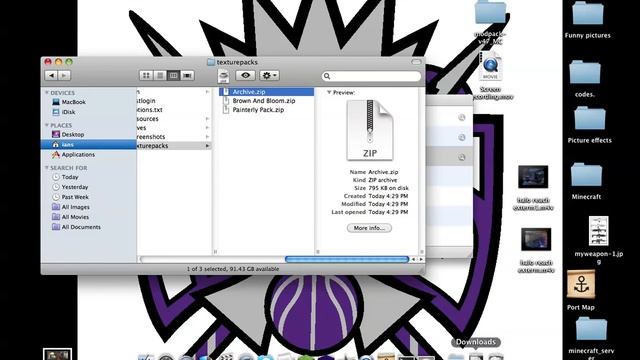Screen dimensions: 640x360
Task: Switch to list view
Action: 160,76
